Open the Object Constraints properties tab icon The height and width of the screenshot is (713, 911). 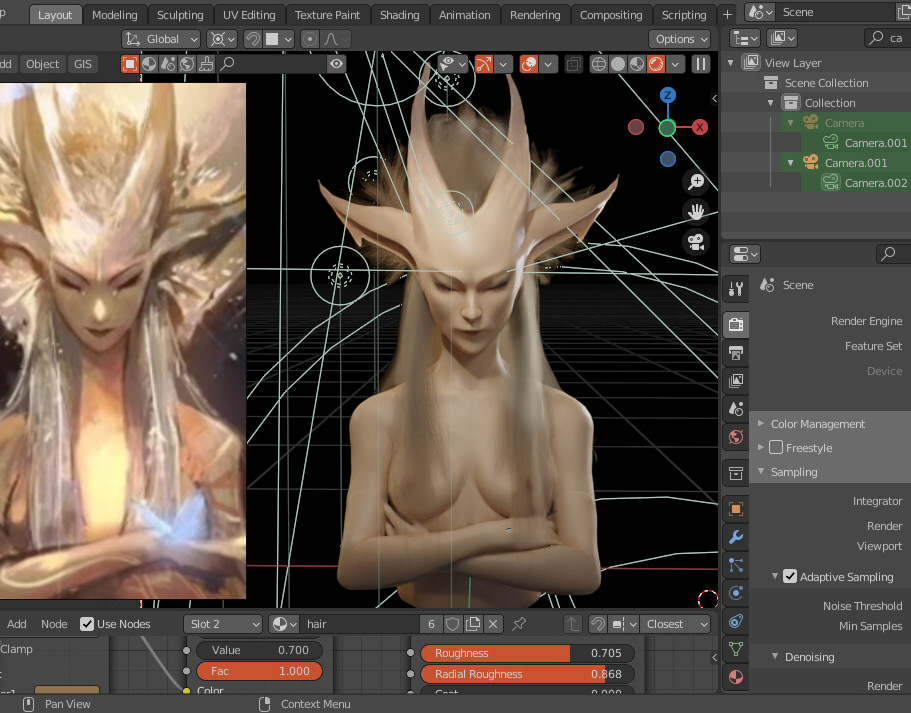point(736,621)
